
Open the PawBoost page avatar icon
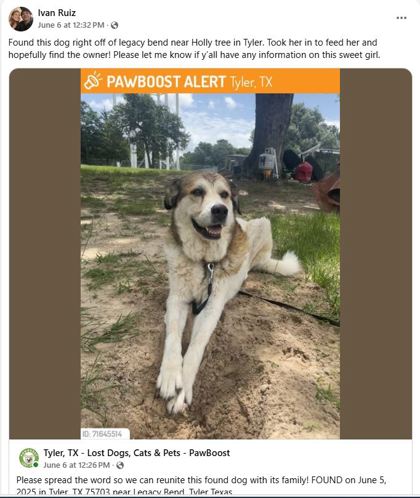[x=29, y=458]
